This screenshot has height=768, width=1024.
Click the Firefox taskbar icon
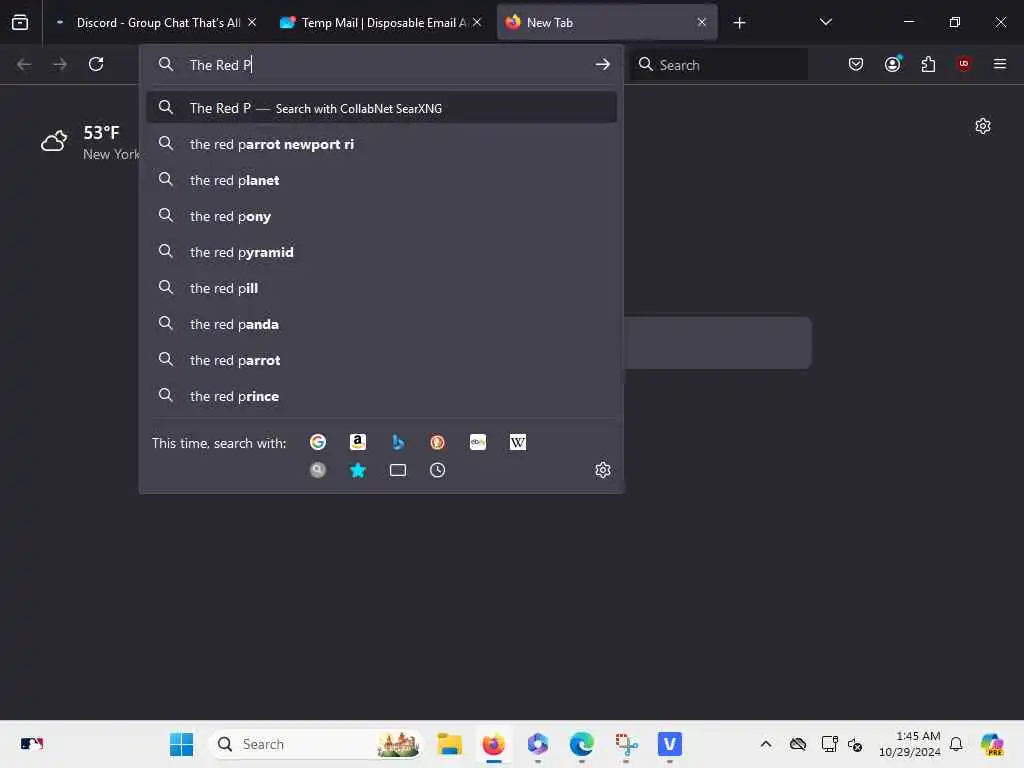tap(494, 744)
